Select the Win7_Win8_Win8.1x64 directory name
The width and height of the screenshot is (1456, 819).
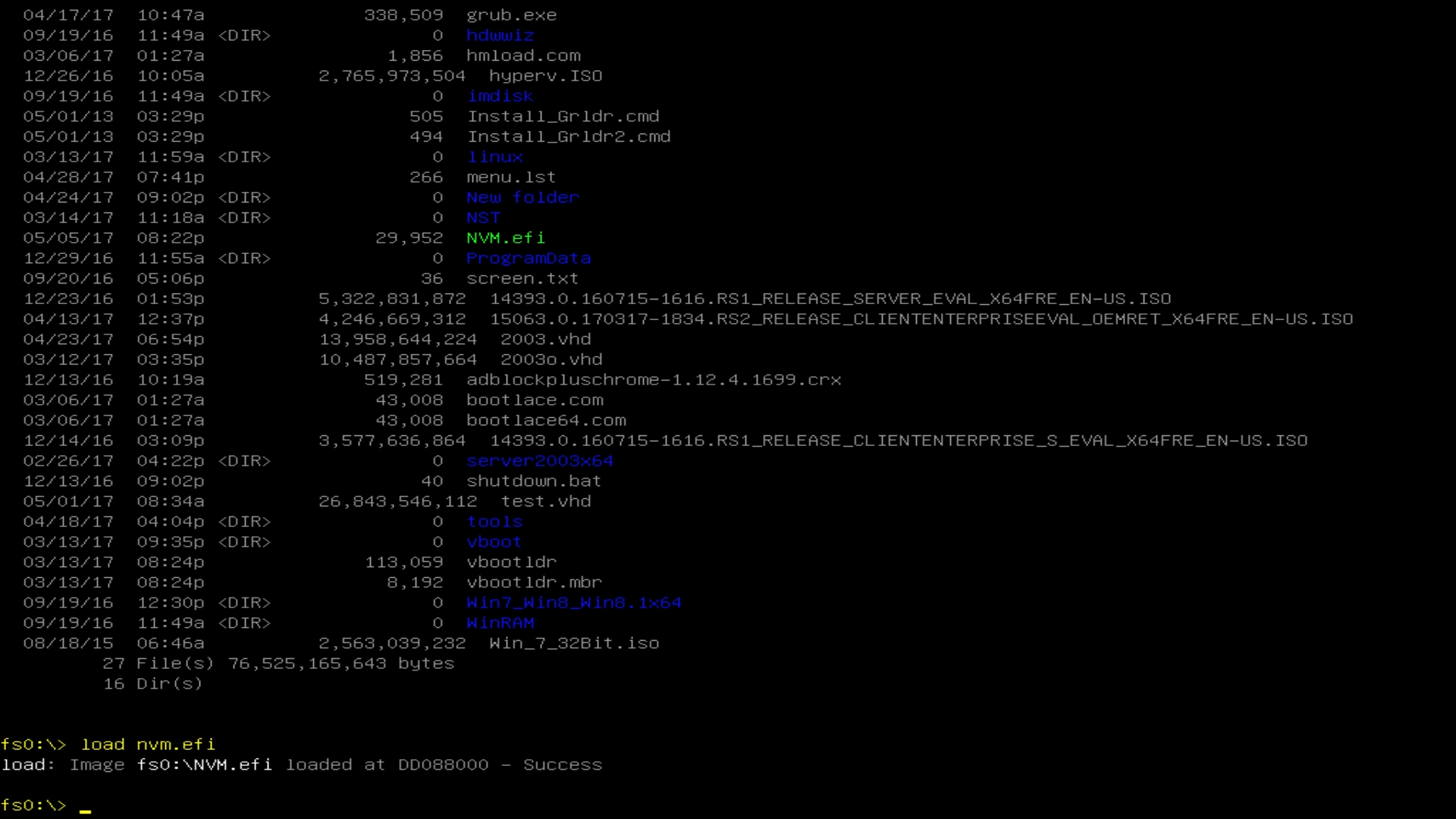[x=574, y=603]
